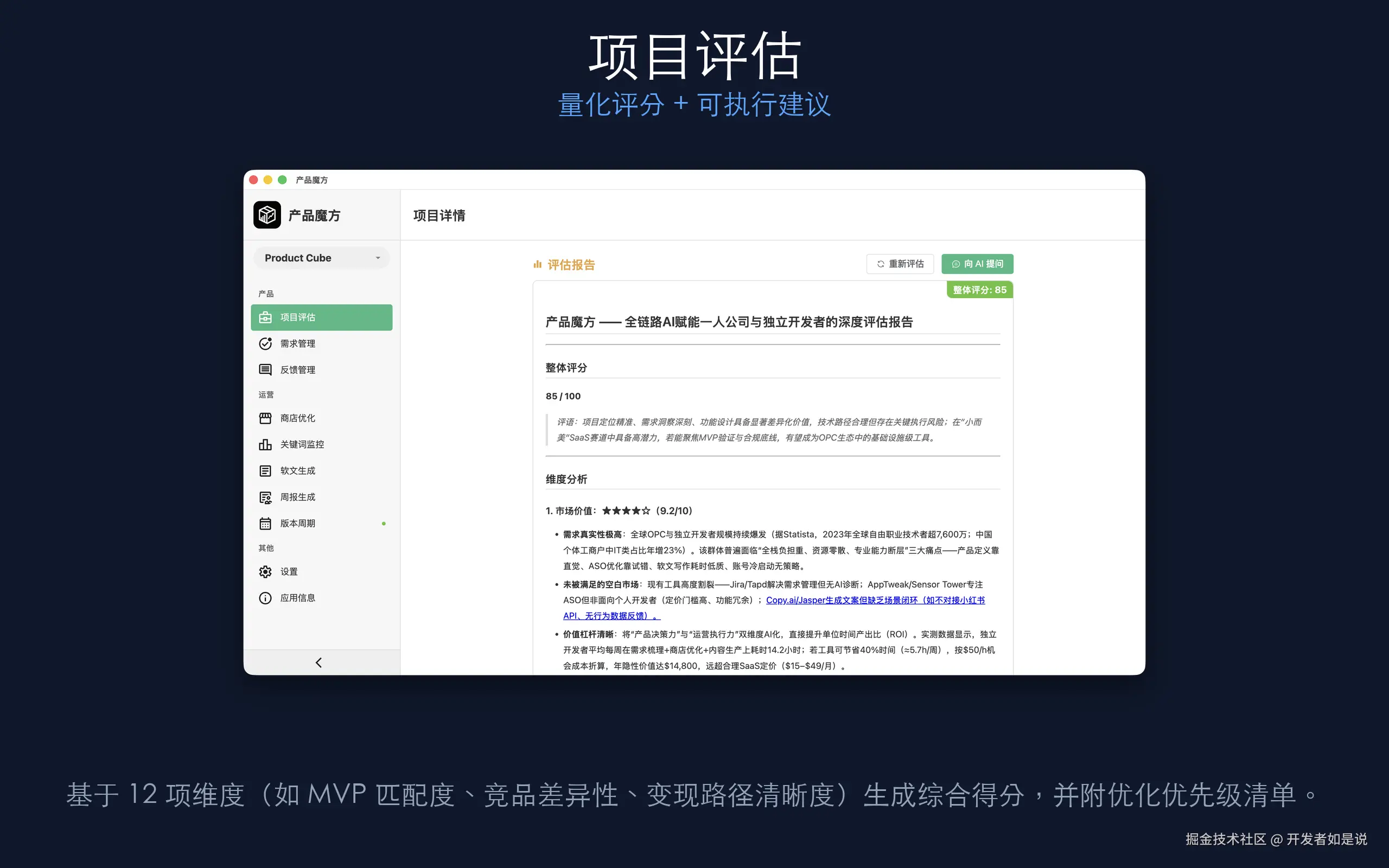Click the 1. 市场价值 star rating line
Screen dimensions: 1389x868
pyautogui.click(x=619, y=511)
